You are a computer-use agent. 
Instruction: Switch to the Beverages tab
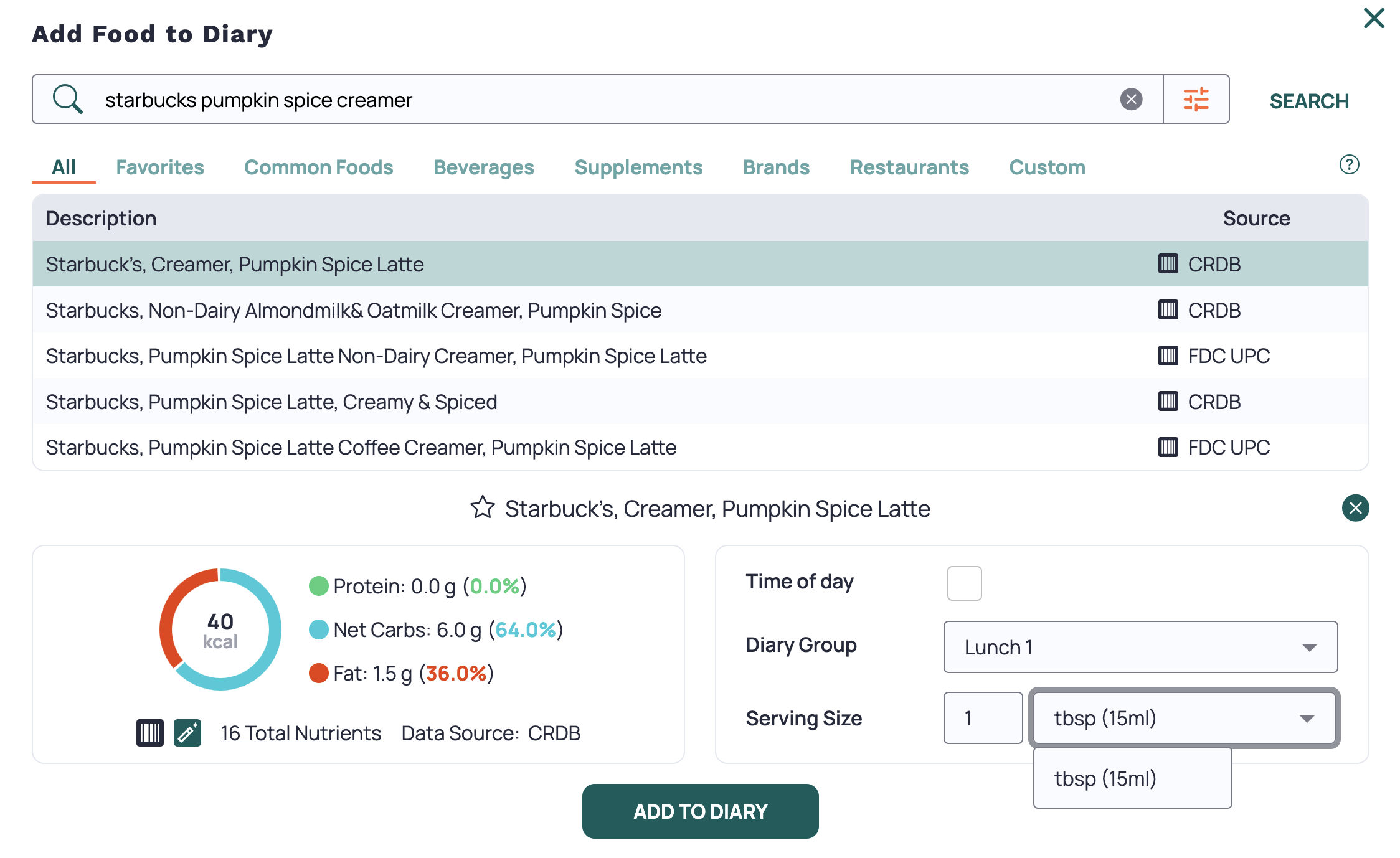coord(483,167)
